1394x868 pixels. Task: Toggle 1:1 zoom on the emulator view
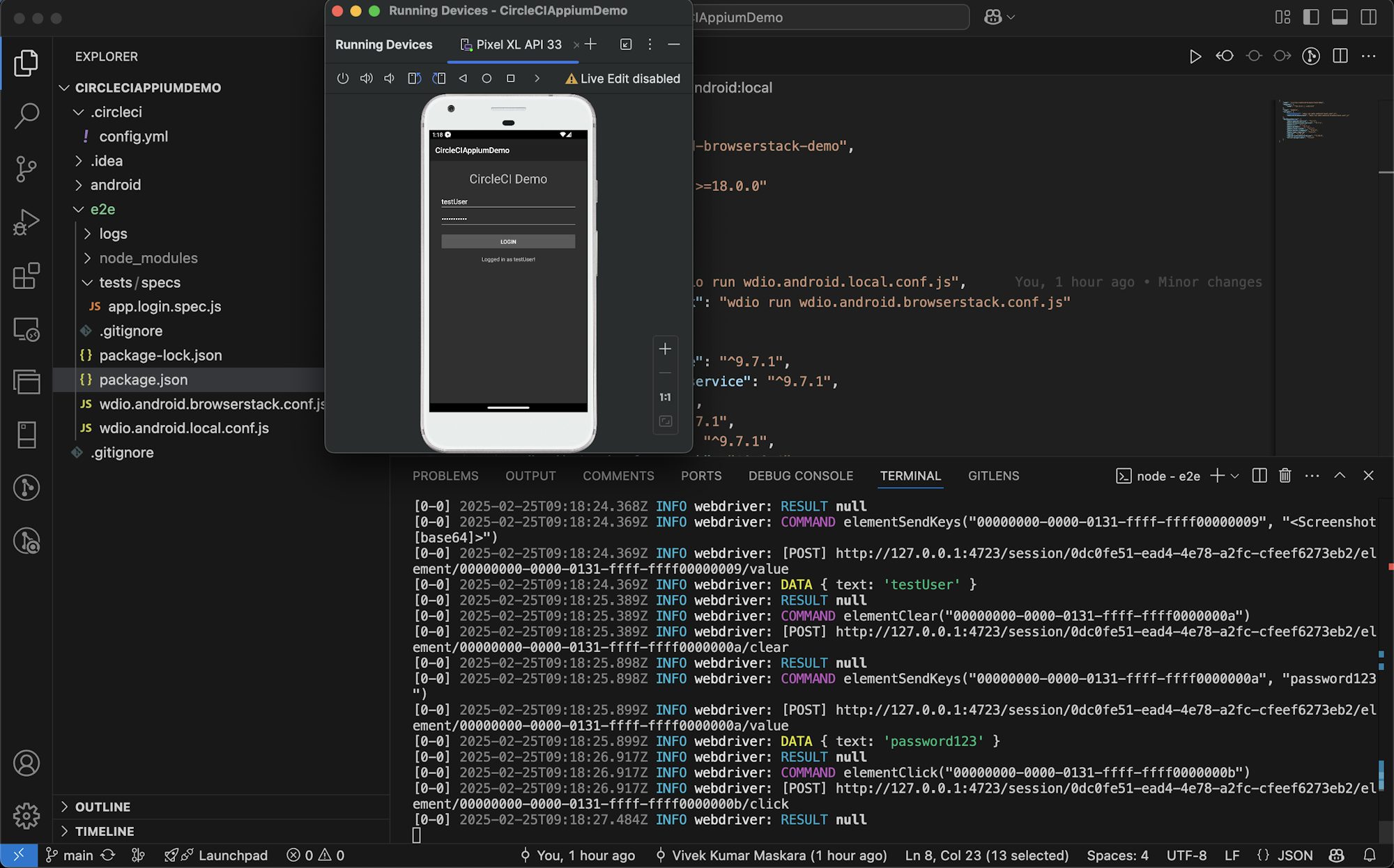[x=664, y=396]
